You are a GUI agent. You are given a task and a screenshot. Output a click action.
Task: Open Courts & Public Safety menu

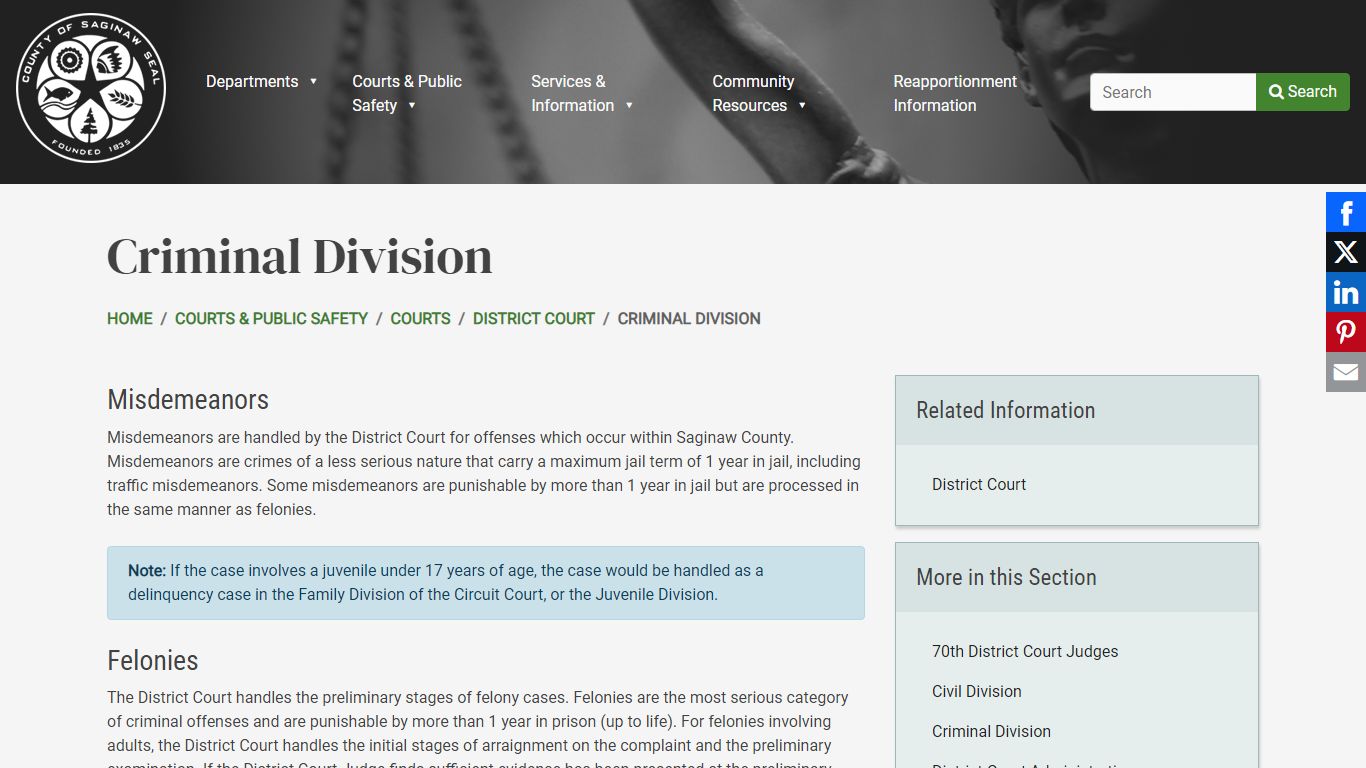[x=407, y=93]
